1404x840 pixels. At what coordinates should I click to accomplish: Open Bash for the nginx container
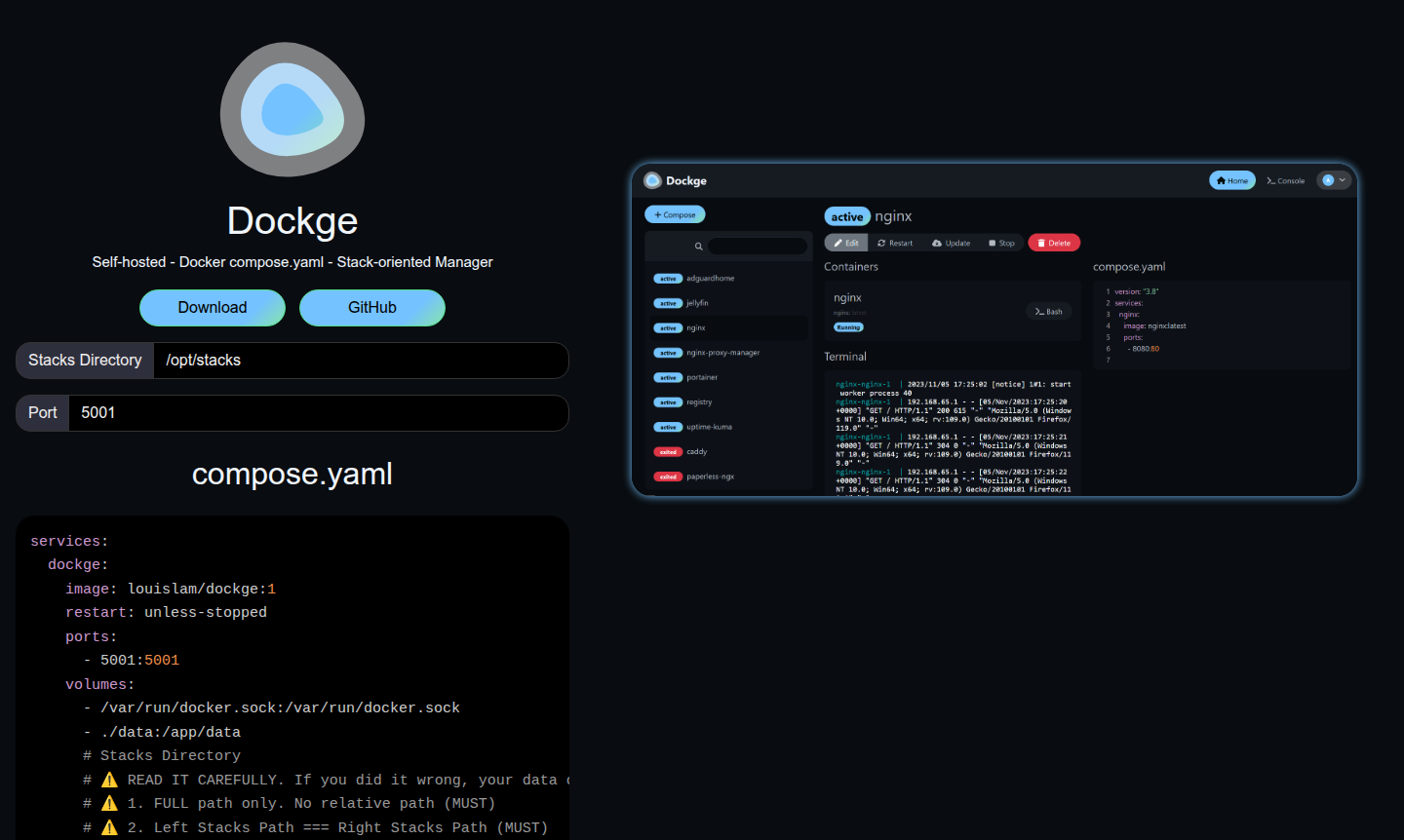tap(1049, 312)
